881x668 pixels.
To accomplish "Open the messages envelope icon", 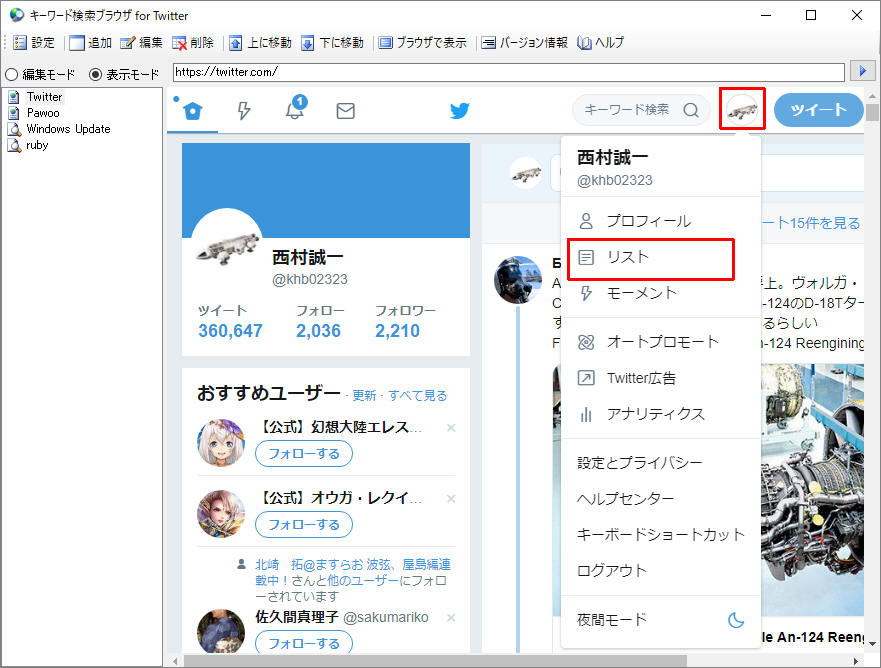I will tap(346, 111).
